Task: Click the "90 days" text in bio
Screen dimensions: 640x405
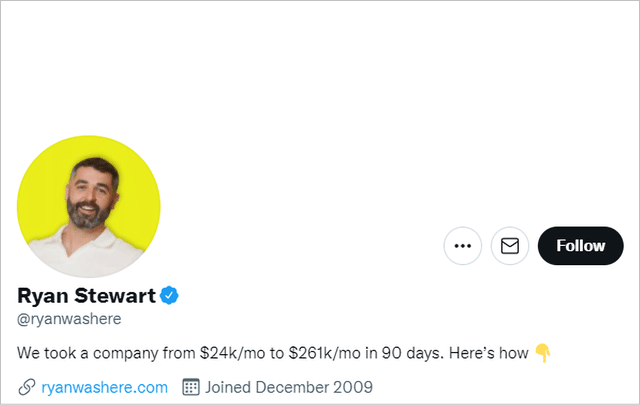Action: [x=413, y=353]
